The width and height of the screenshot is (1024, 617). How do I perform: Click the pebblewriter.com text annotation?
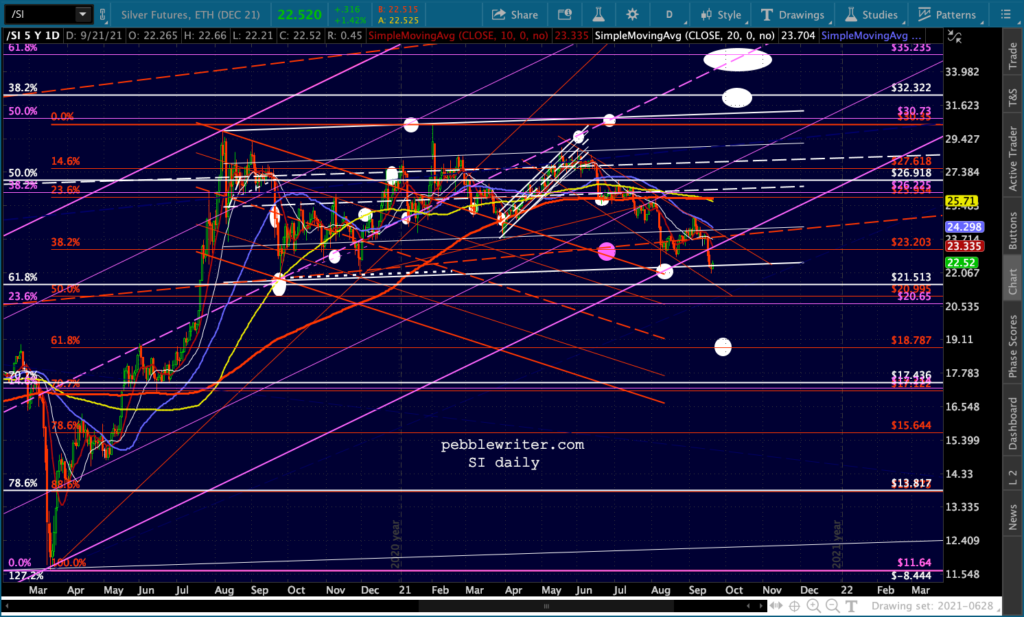[513, 445]
